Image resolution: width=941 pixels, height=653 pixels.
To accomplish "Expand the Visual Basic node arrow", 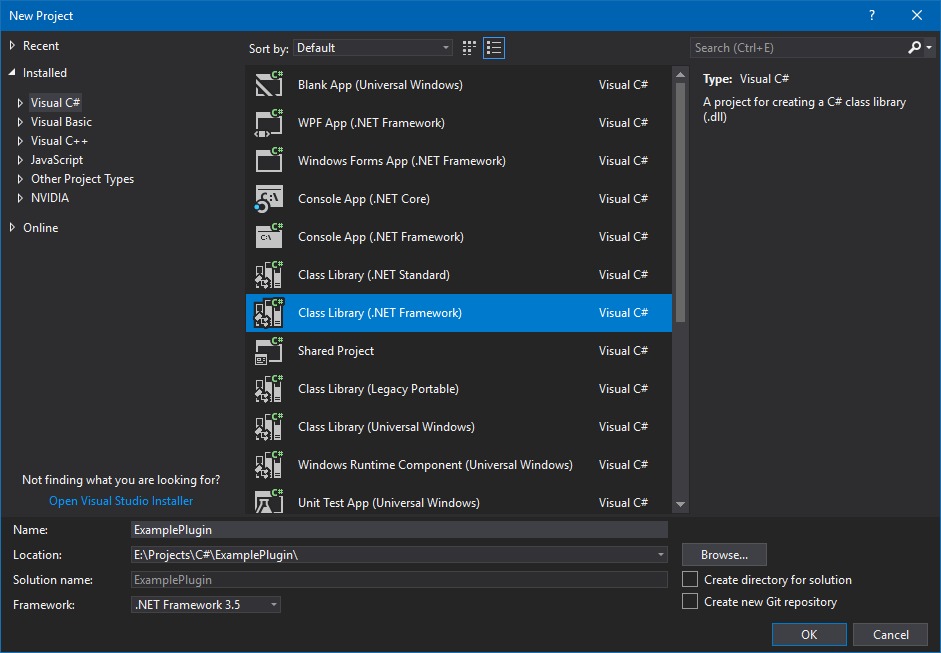I will click(x=20, y=122).
